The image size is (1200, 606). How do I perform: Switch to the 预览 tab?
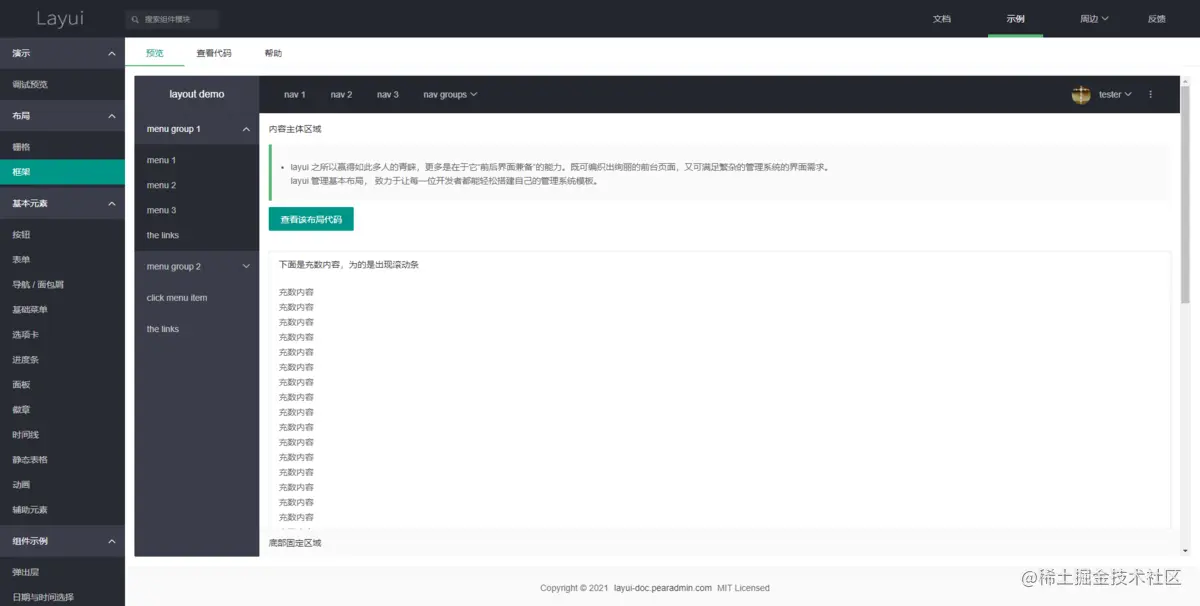154,53
